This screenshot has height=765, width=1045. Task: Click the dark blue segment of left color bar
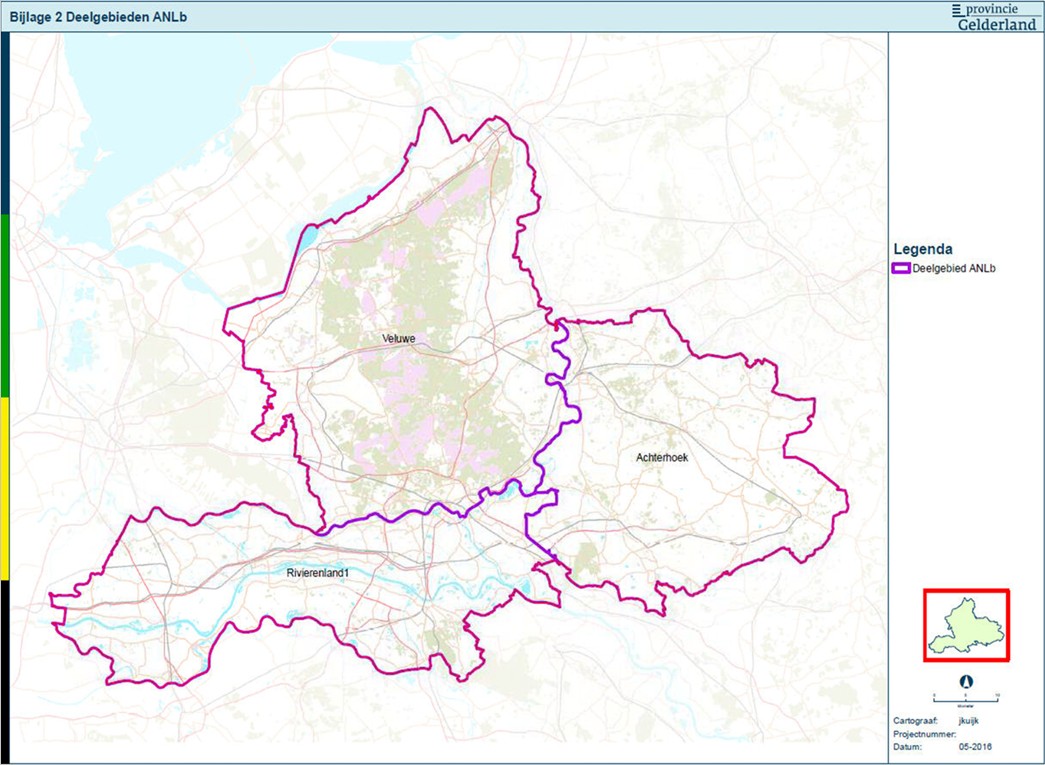[5, 123]
